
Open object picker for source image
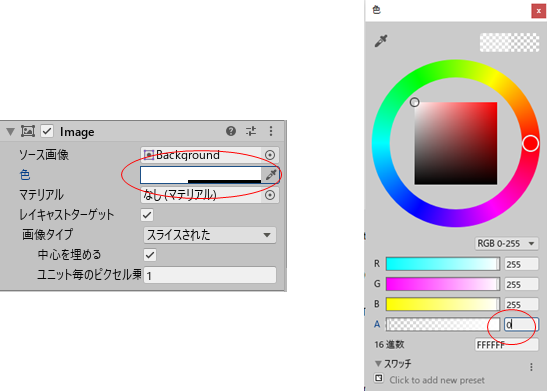270,155
